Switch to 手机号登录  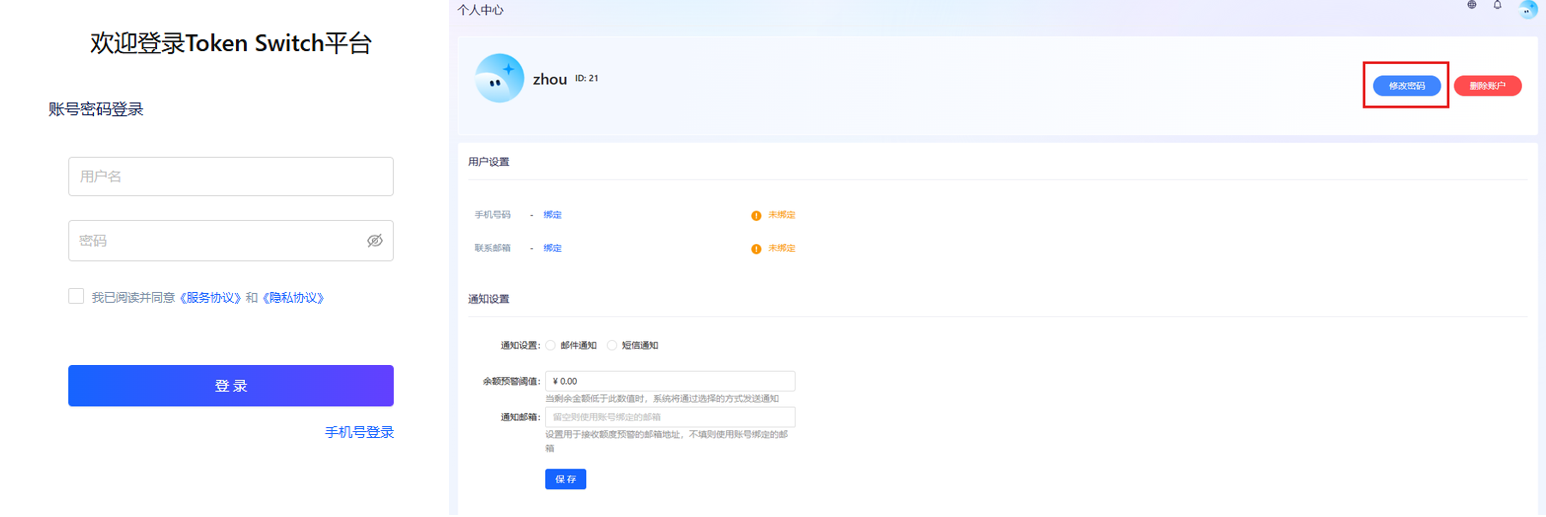point(359,432)
